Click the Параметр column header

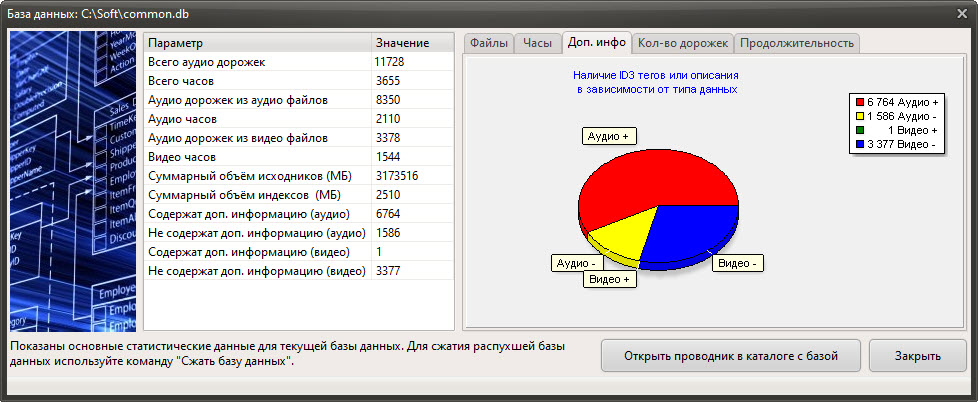(257, 43)
